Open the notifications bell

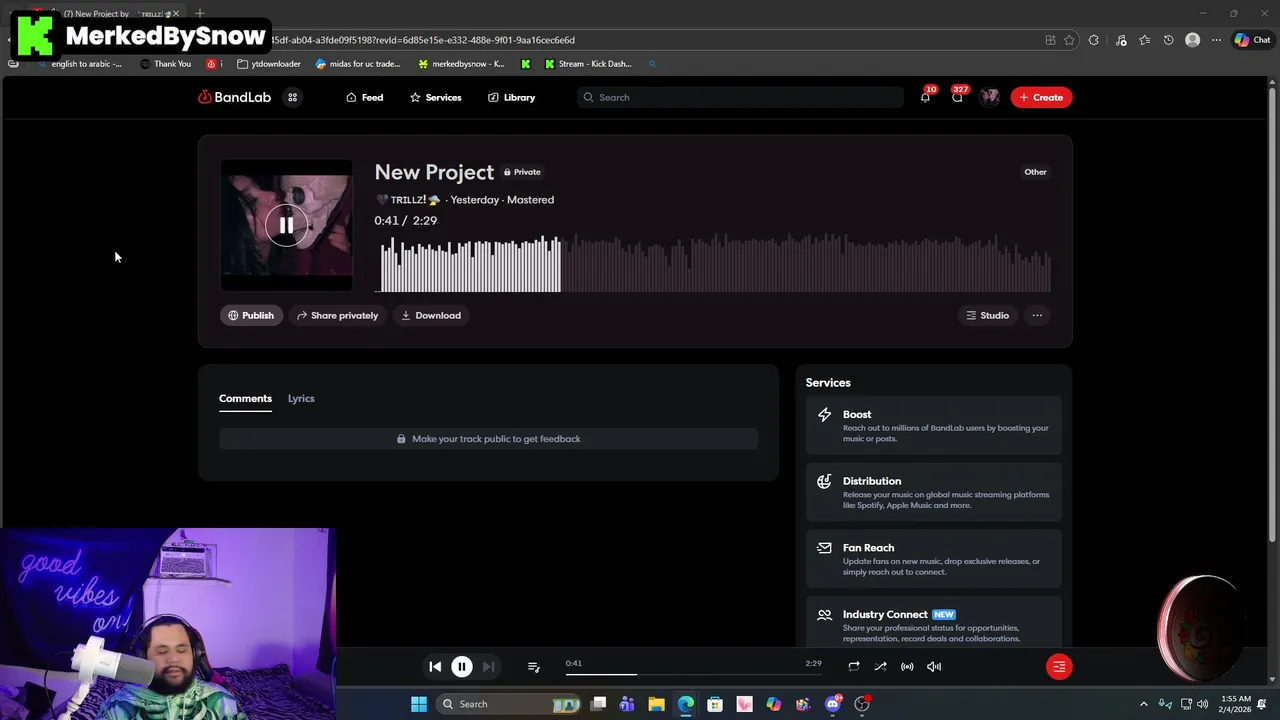[926, 97]
